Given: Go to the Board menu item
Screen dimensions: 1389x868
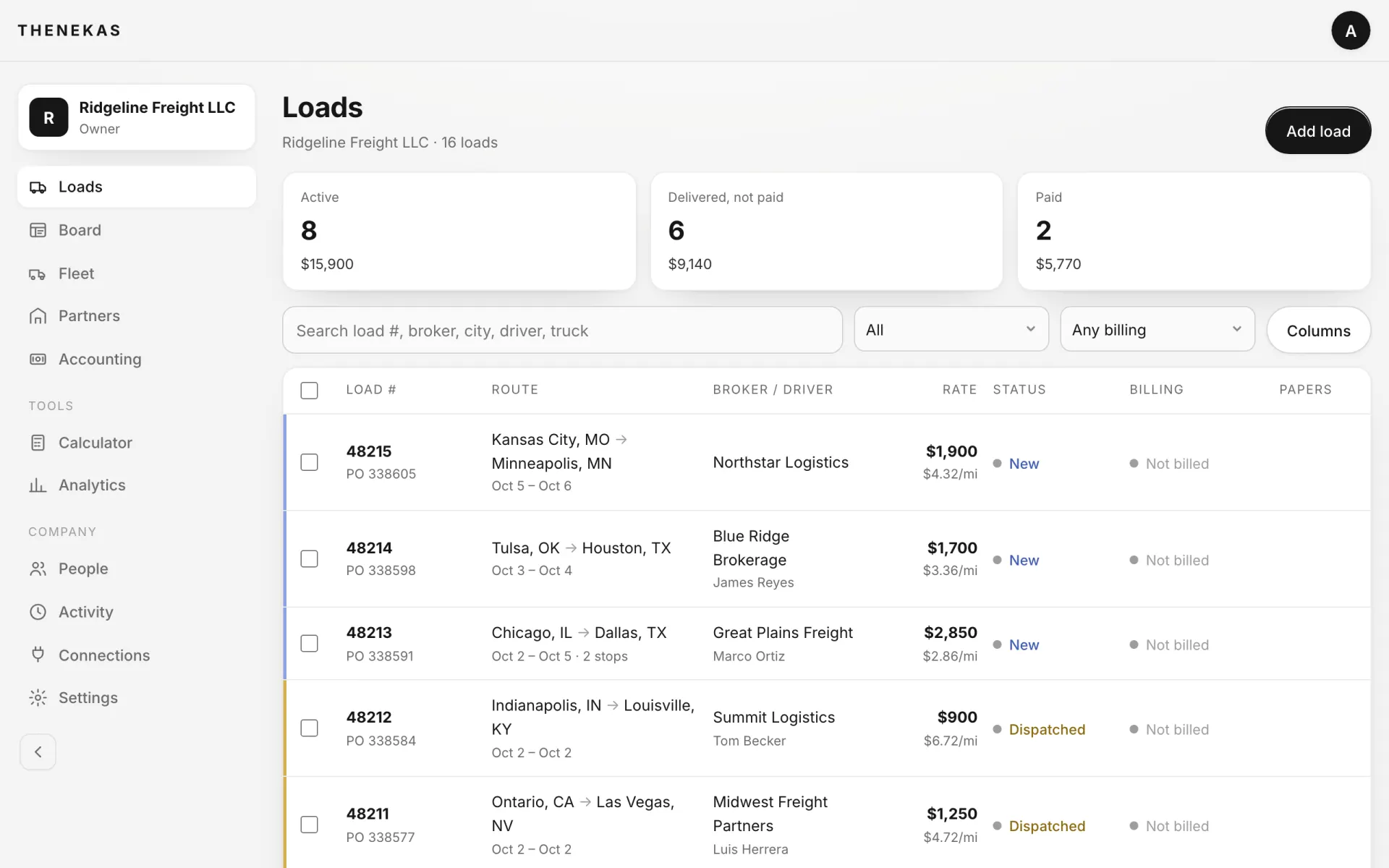Looking at the screenshot, I should 137,230.
